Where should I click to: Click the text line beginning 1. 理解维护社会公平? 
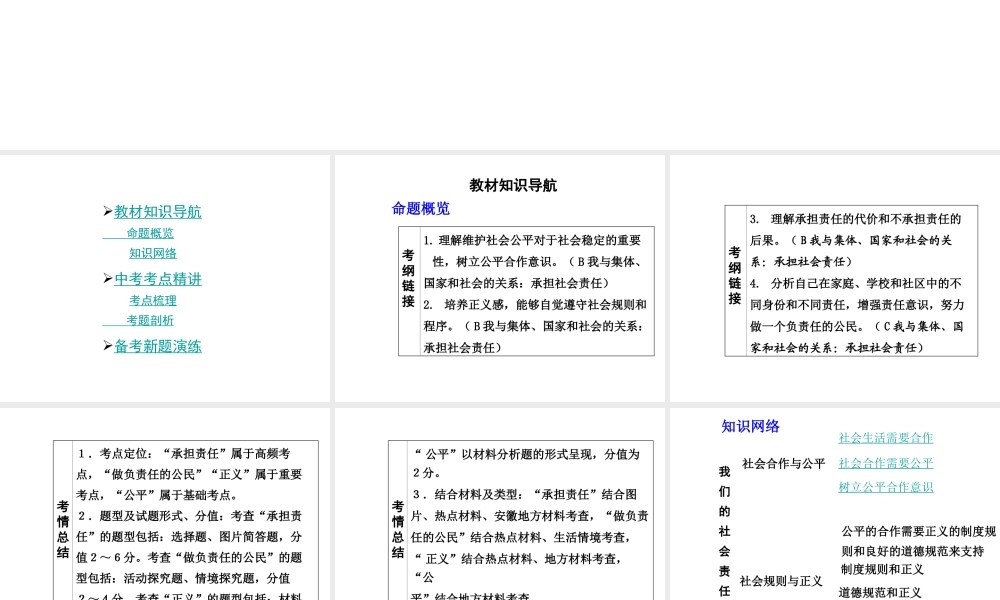(533, 240)
